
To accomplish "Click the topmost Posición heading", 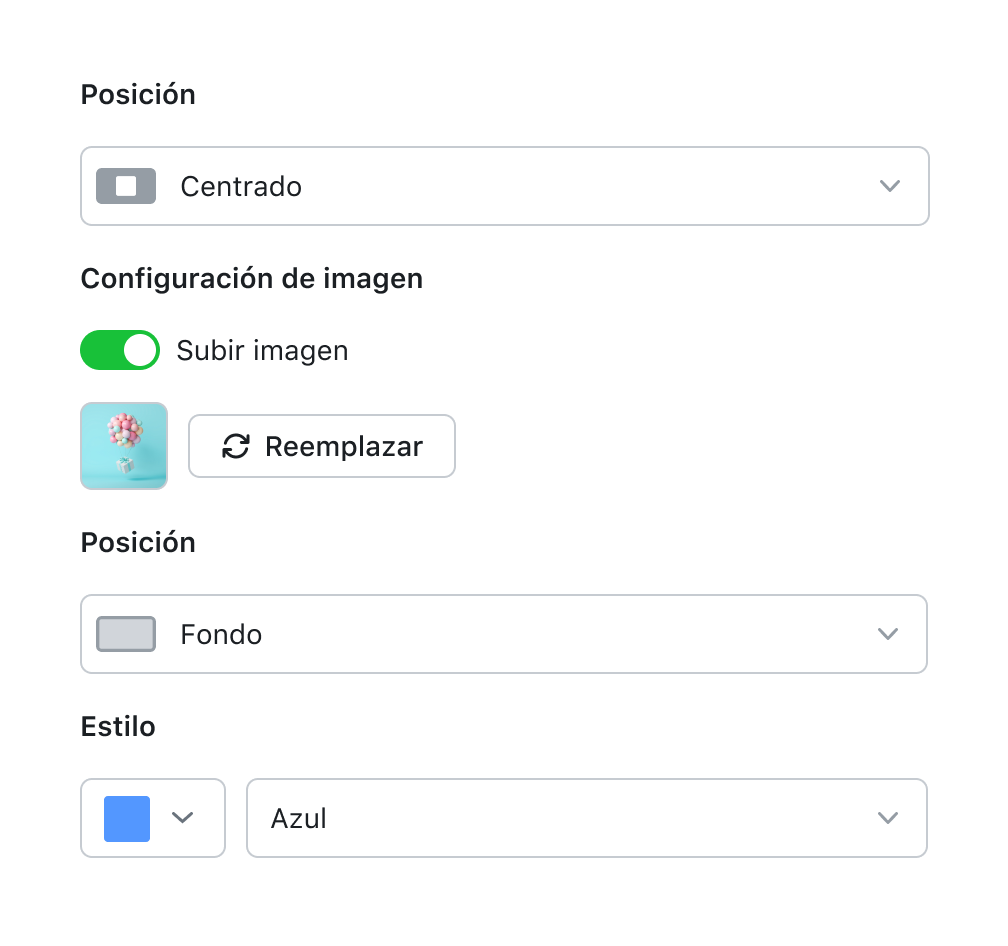I will (x=138, y=94).
